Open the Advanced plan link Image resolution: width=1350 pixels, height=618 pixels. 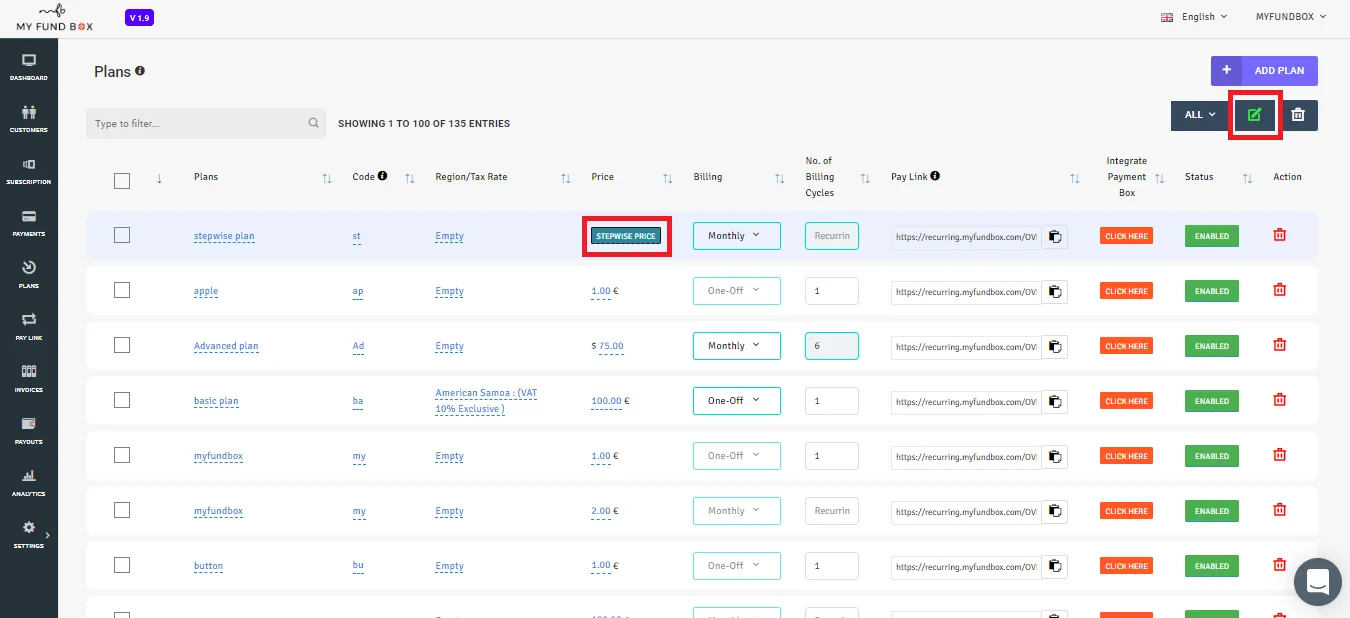point(226,346)
